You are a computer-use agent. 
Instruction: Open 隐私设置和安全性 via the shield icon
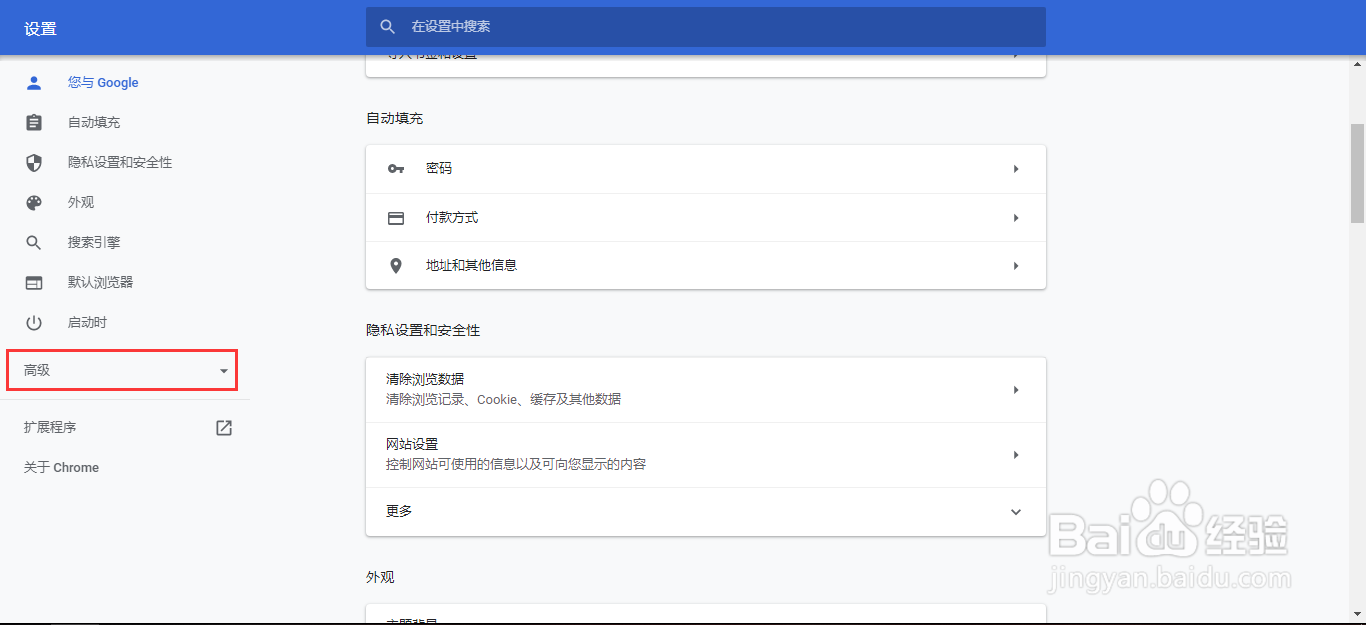pyautogui.click(x=33, y=162)
